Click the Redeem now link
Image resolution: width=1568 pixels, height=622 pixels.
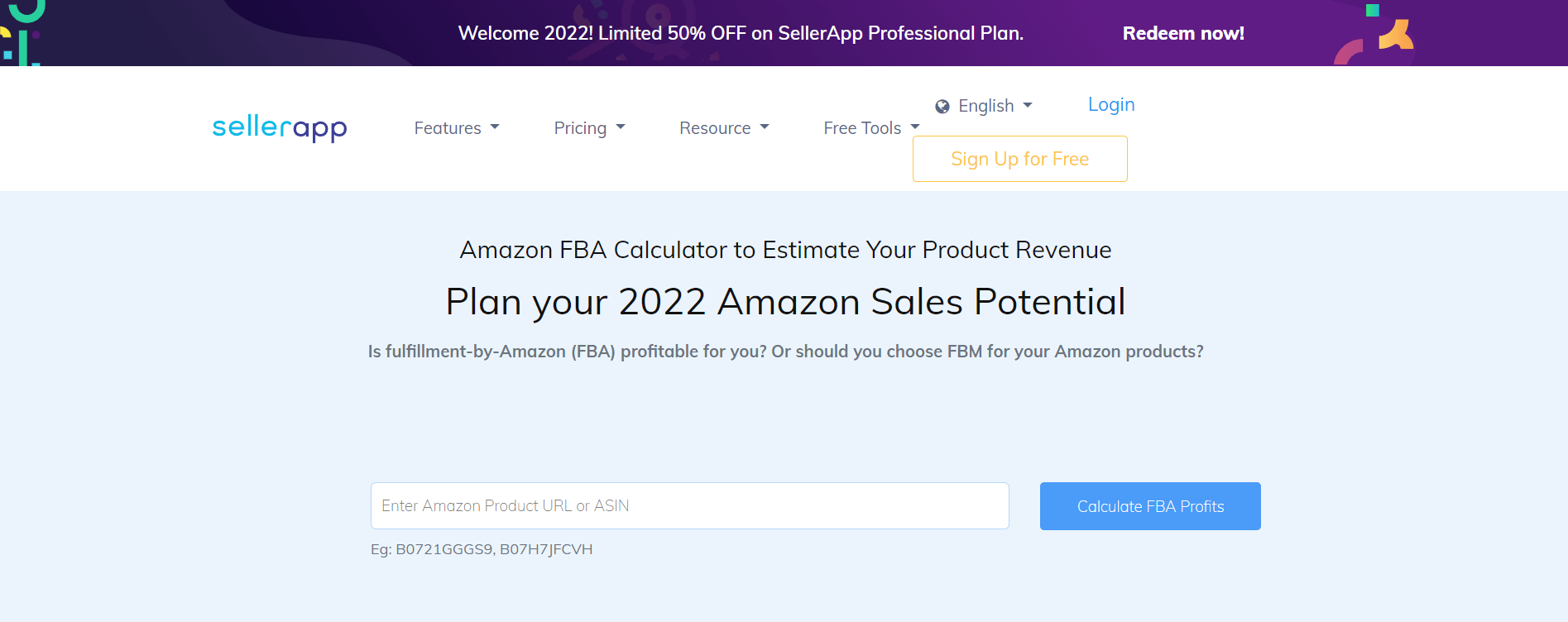(1183, 33)
